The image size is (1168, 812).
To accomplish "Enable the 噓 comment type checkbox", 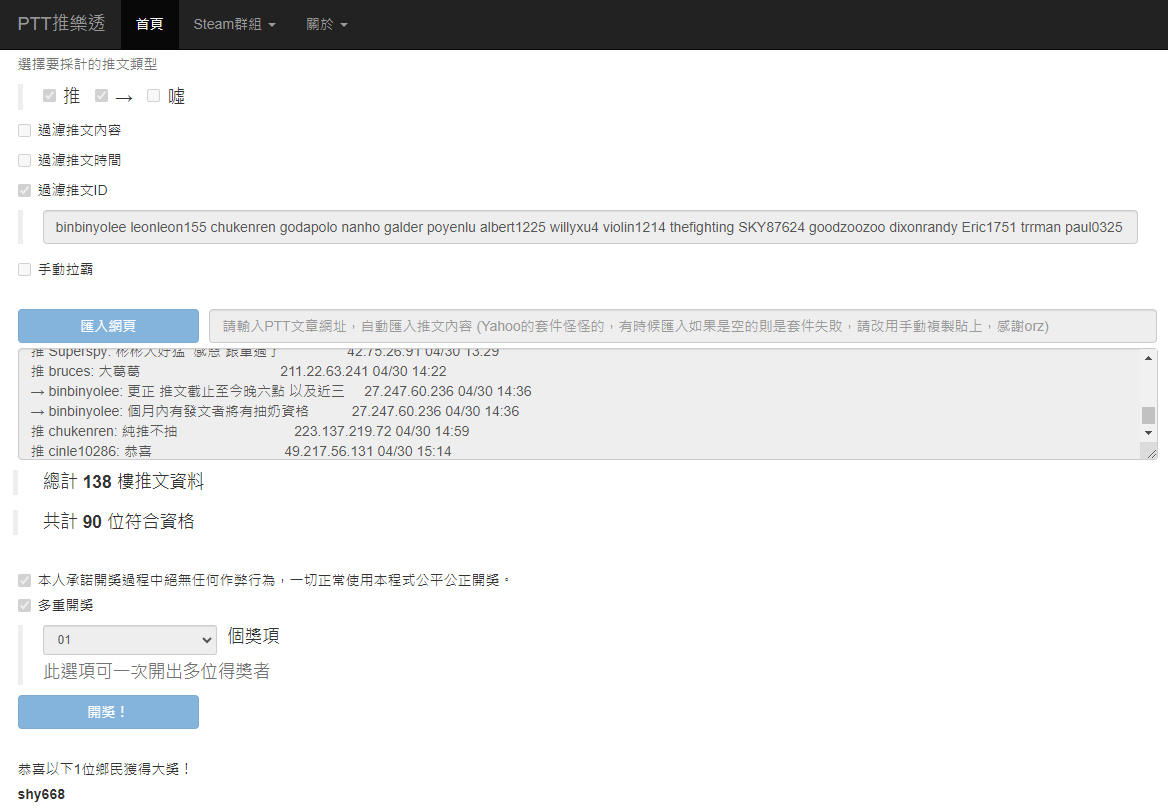I will (153, 95).
